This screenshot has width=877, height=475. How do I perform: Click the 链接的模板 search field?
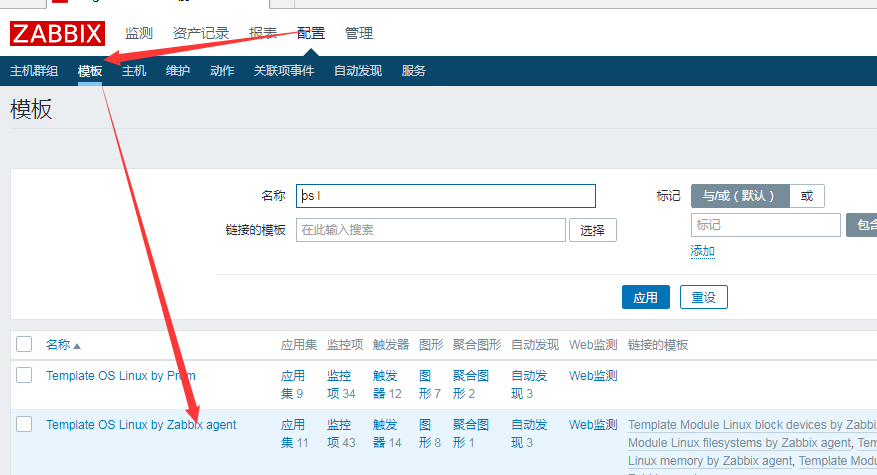[431, 230]
